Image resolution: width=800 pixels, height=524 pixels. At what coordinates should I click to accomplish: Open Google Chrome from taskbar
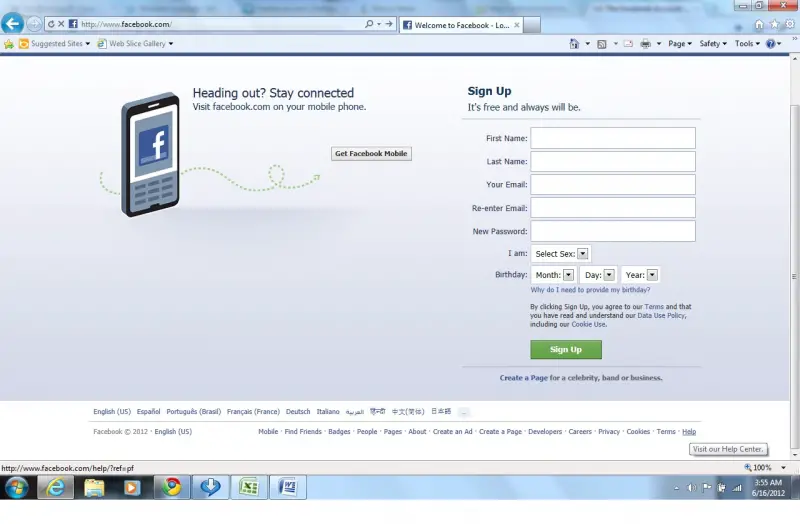171,488
